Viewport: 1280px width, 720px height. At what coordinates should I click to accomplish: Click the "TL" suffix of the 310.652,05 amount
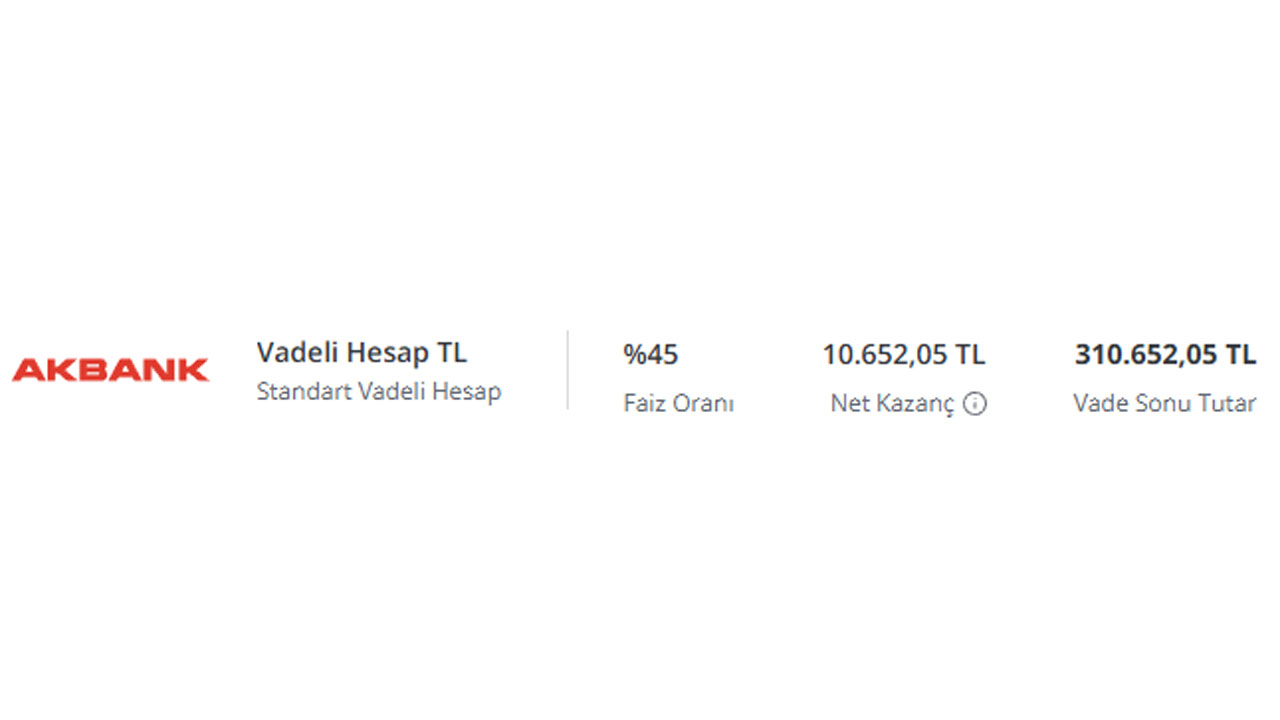[1240, 354]
